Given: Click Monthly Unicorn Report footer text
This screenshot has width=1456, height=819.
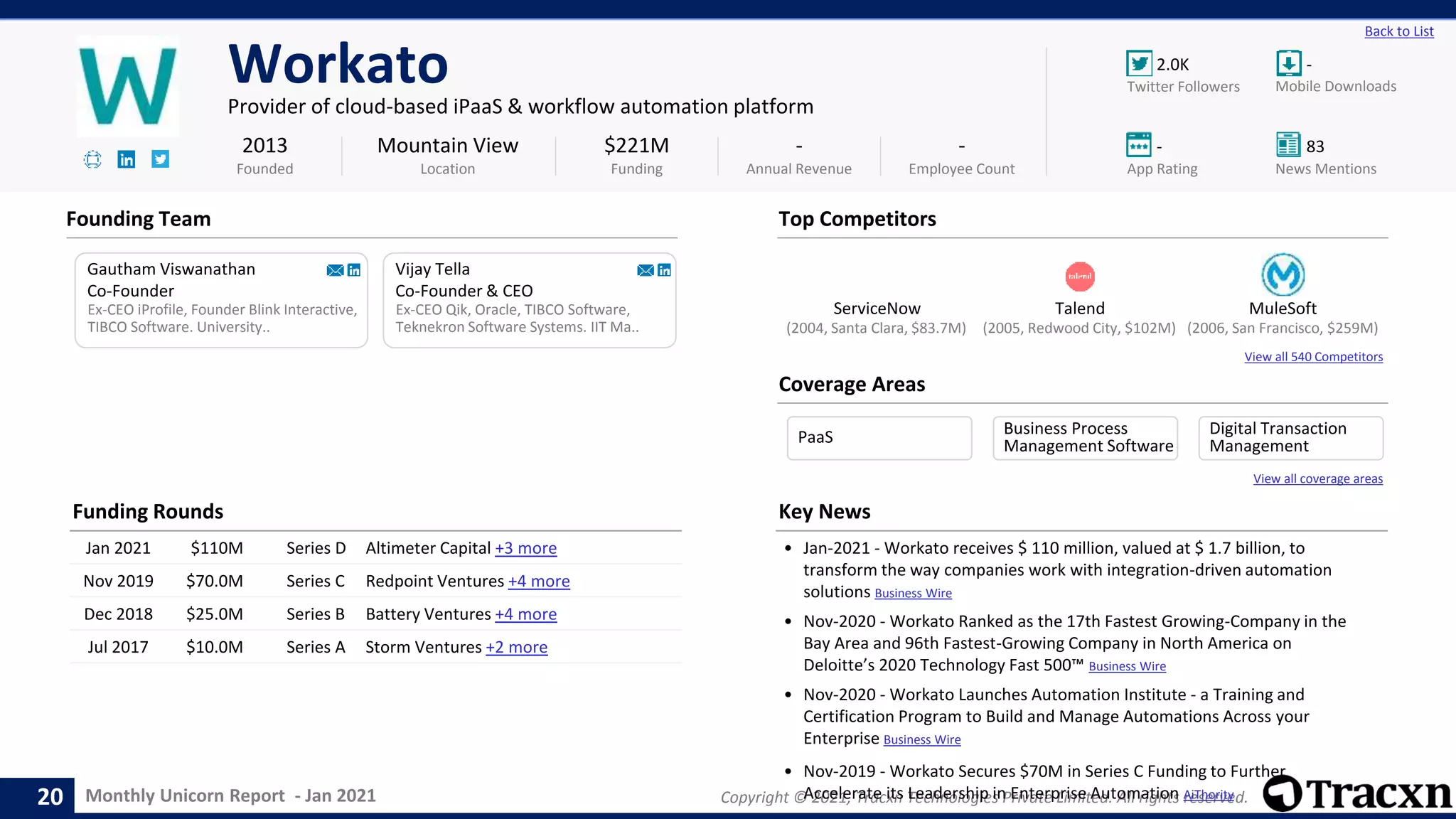Looking at the screenshot, I should (231, 796).
